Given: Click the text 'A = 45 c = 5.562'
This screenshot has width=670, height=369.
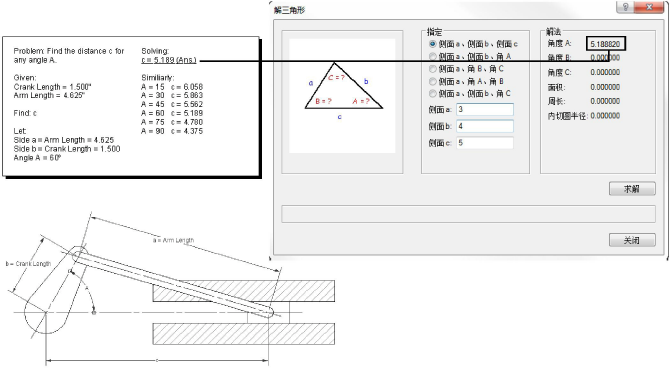Looking at the screenshot, I should pos(172,104).
